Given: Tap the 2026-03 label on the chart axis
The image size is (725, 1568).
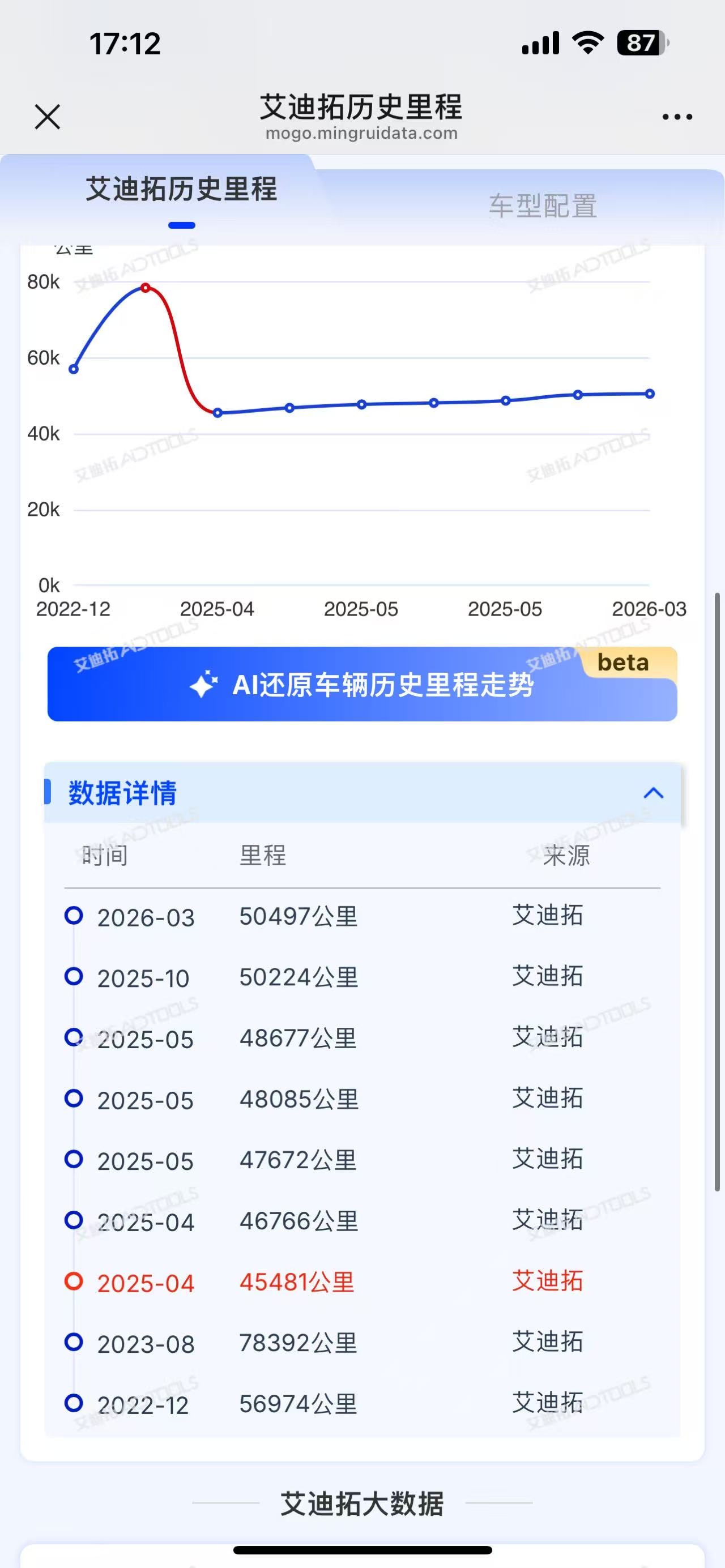Looking at the screenshot, I should (649, 609).
